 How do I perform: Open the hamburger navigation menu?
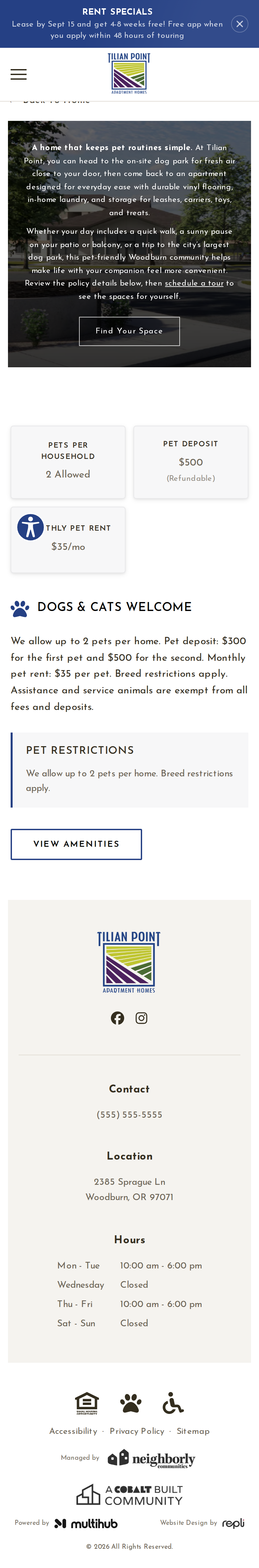(x=18, y=74)
